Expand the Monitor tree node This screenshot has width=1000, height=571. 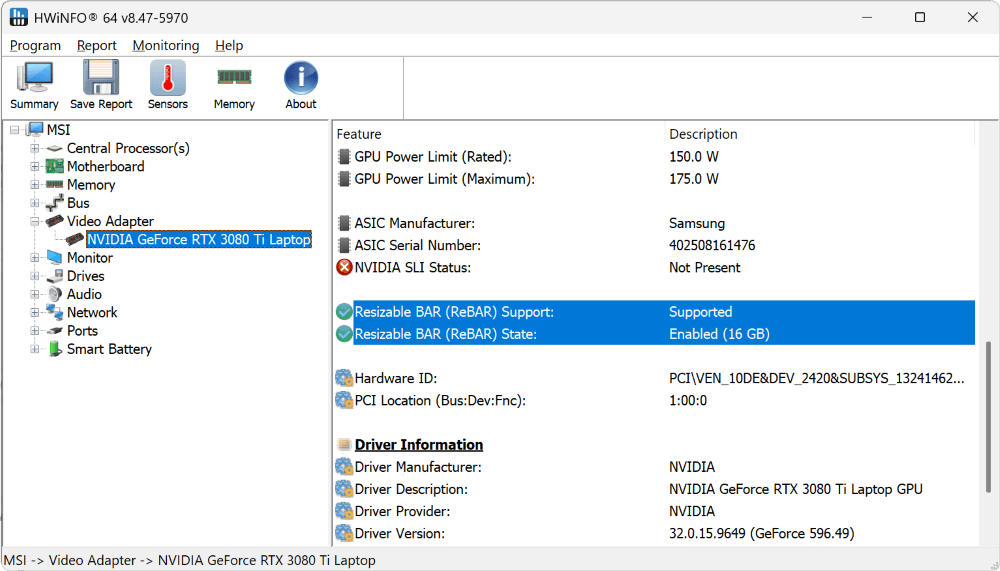[x=35, y=258]
